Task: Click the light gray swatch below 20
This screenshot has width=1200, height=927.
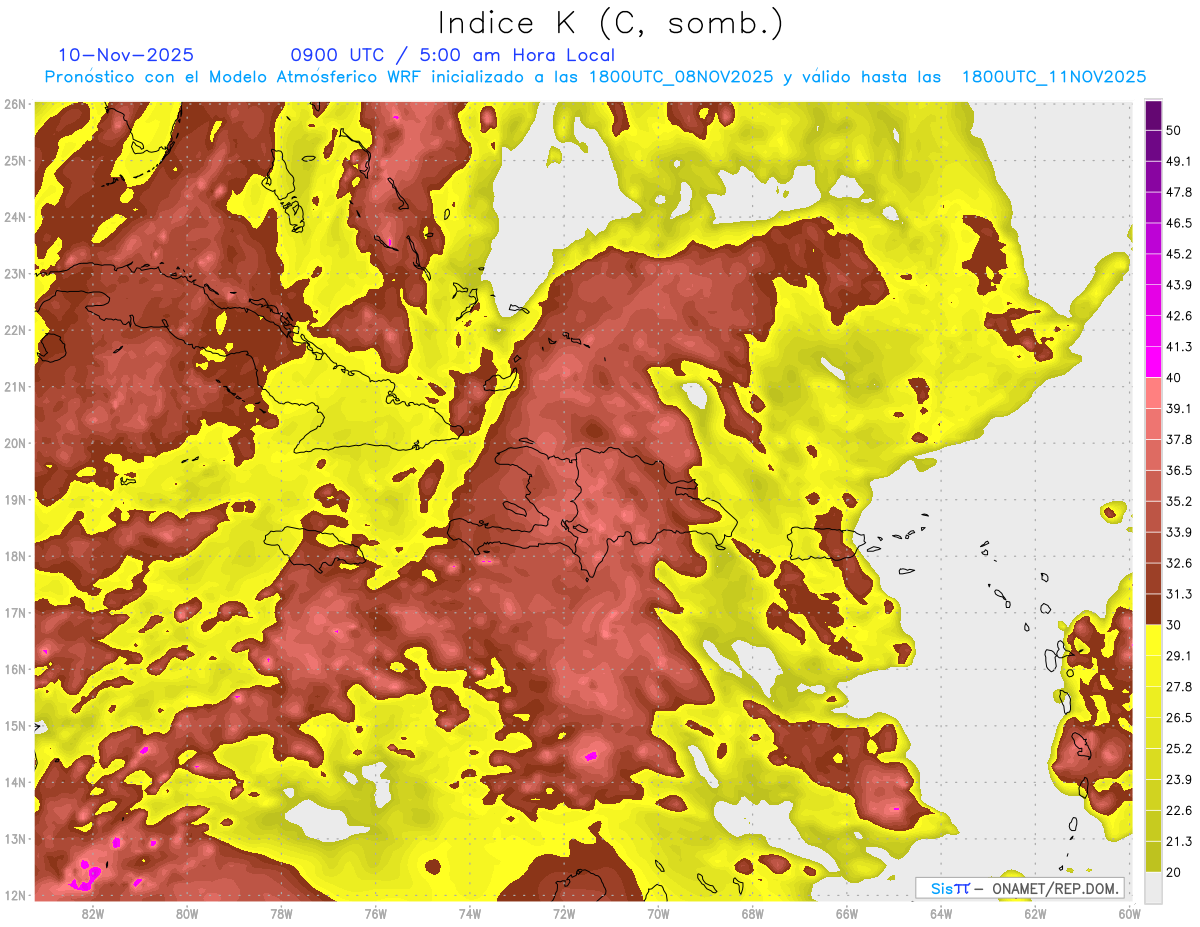Action: tap(1153, 886)
